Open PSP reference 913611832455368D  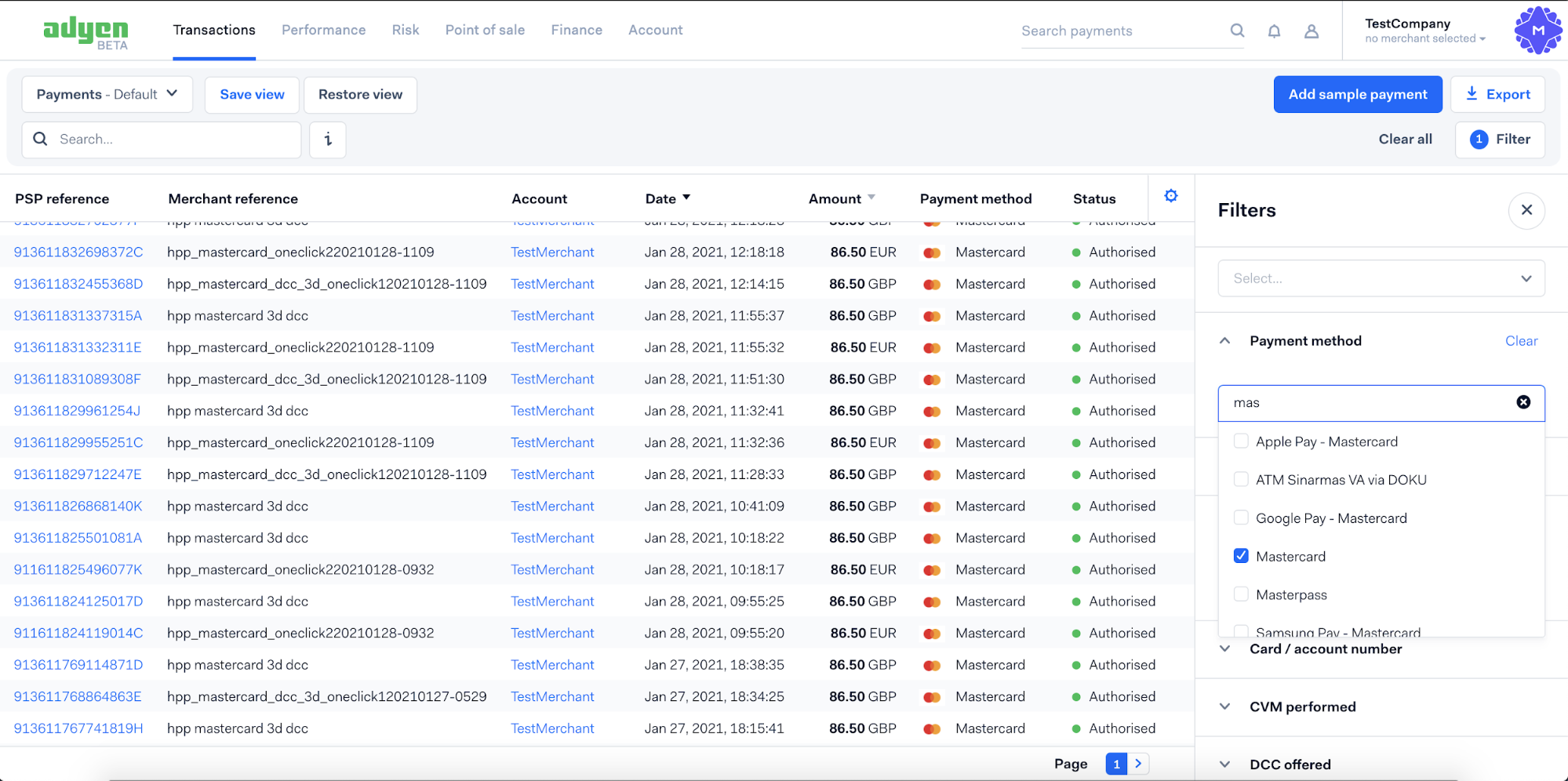pyautogui.click(x=78, y=284)
